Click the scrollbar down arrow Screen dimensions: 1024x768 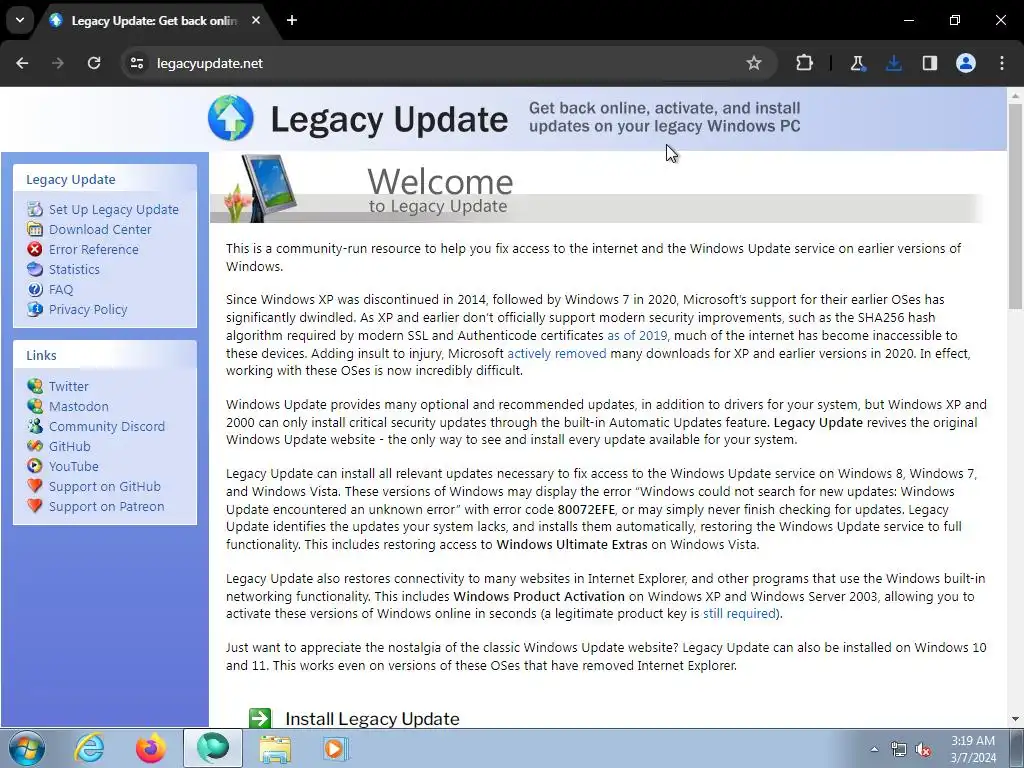click(1015, 719)
